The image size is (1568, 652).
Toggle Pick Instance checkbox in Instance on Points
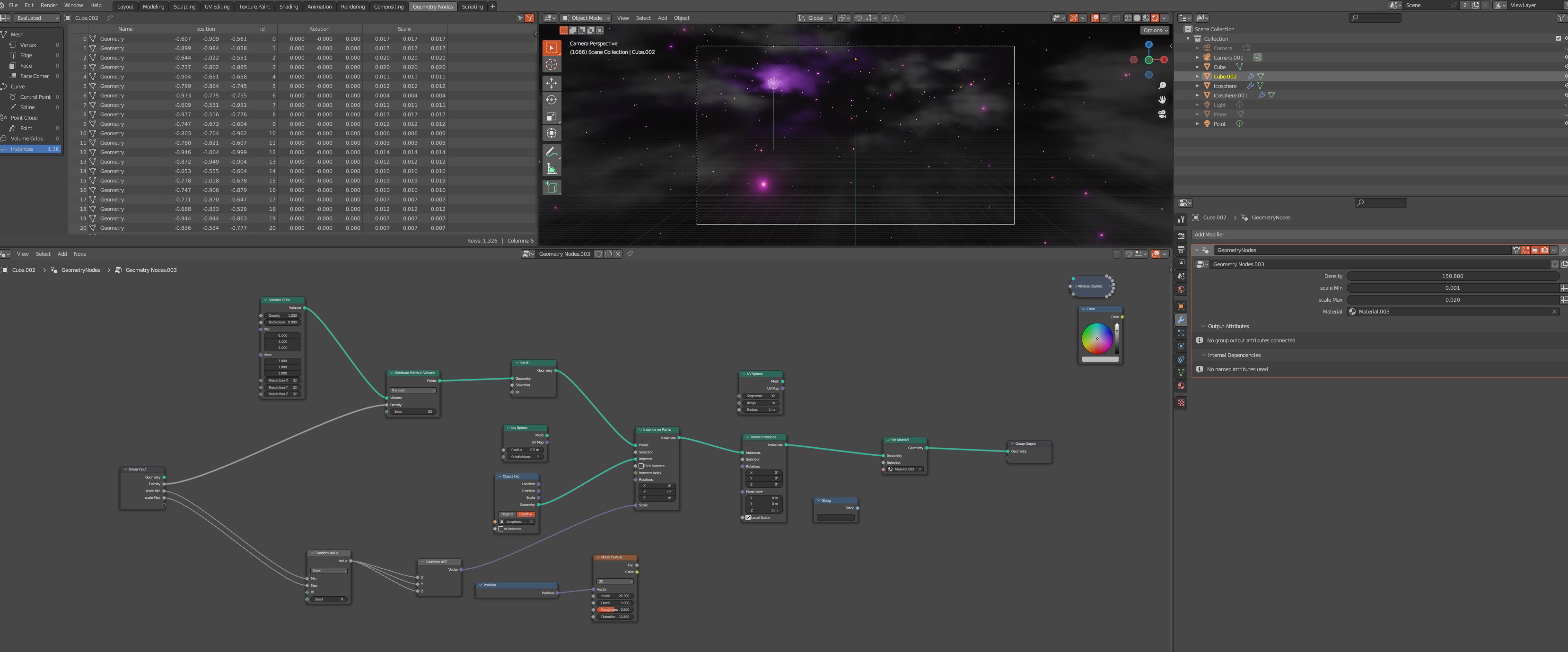[641, 466]
